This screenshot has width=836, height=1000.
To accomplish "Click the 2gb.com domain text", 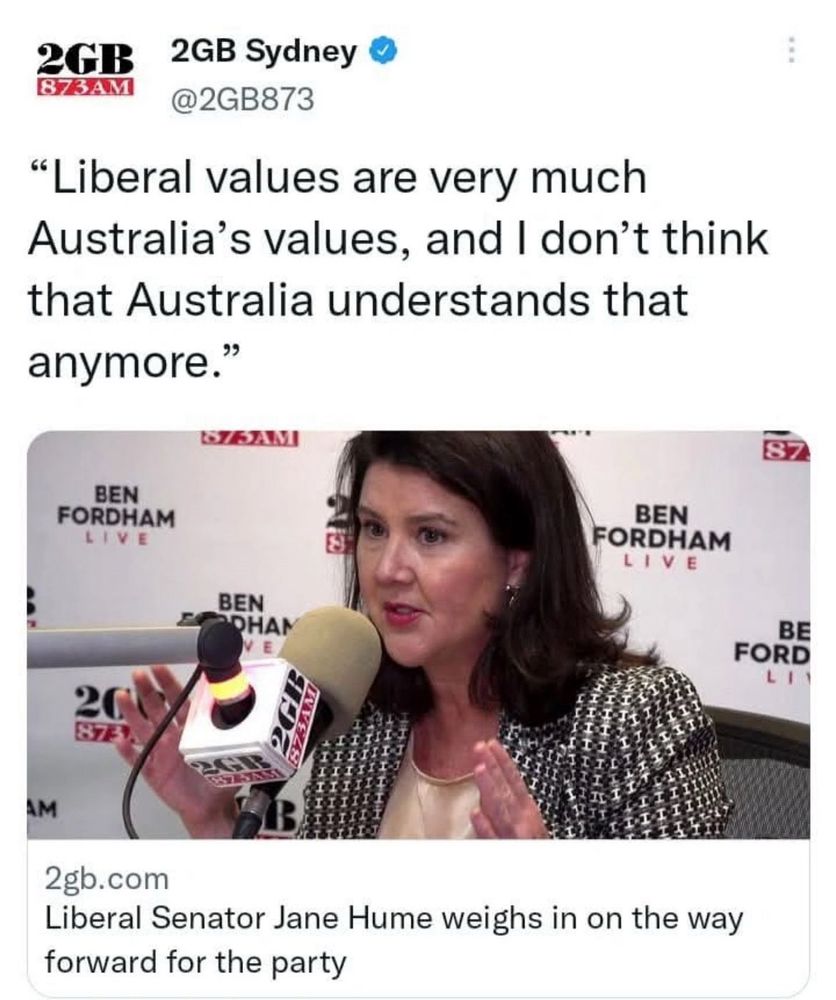I will click(106, 879).
